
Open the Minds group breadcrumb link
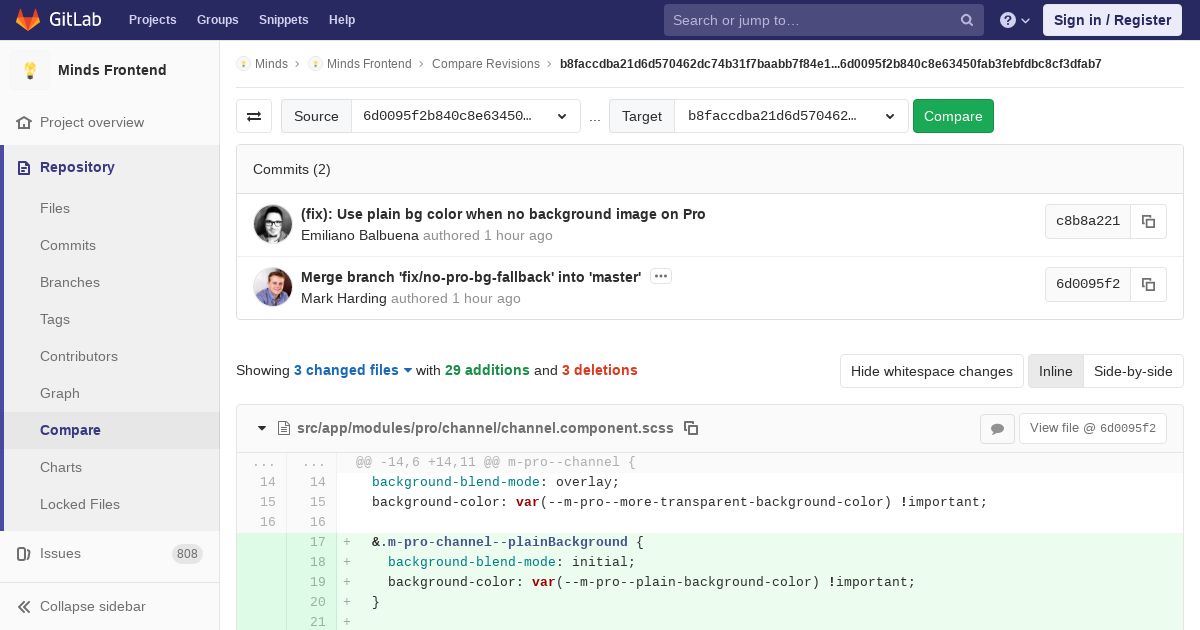pos(271,64)
